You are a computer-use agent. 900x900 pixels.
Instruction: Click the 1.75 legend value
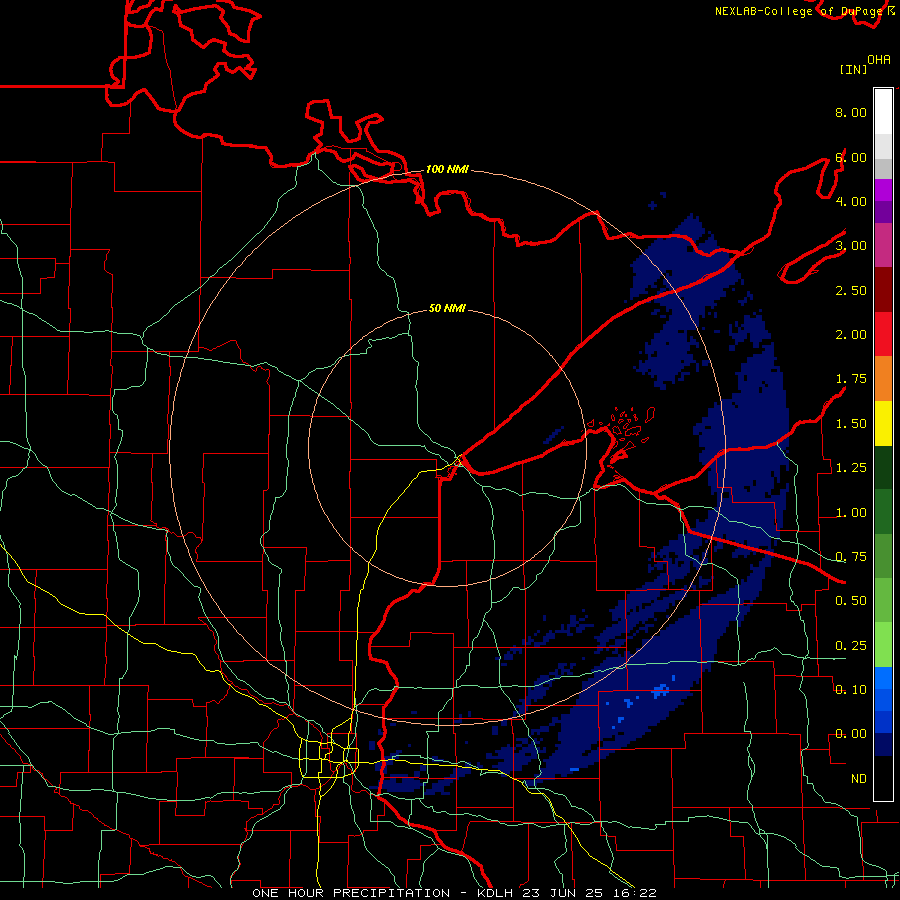coord(851,379)
